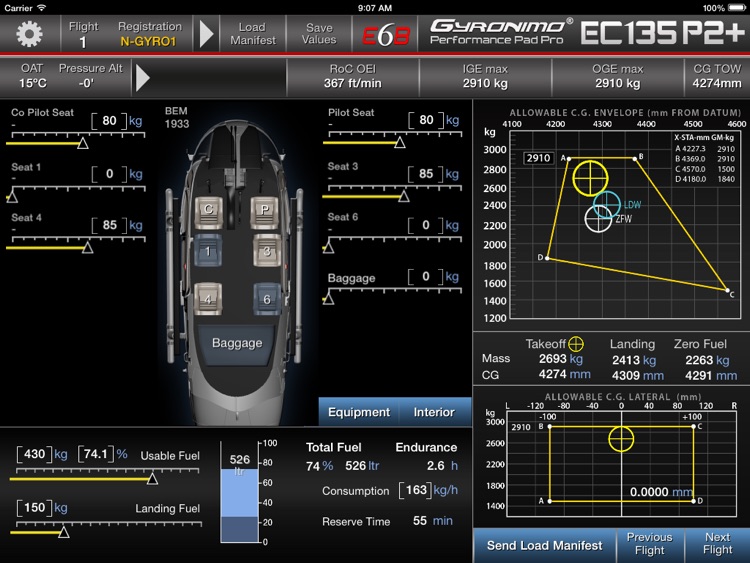Screen dimensions: 750x563
Task: Open the Load Manifest
Action: 253,34
